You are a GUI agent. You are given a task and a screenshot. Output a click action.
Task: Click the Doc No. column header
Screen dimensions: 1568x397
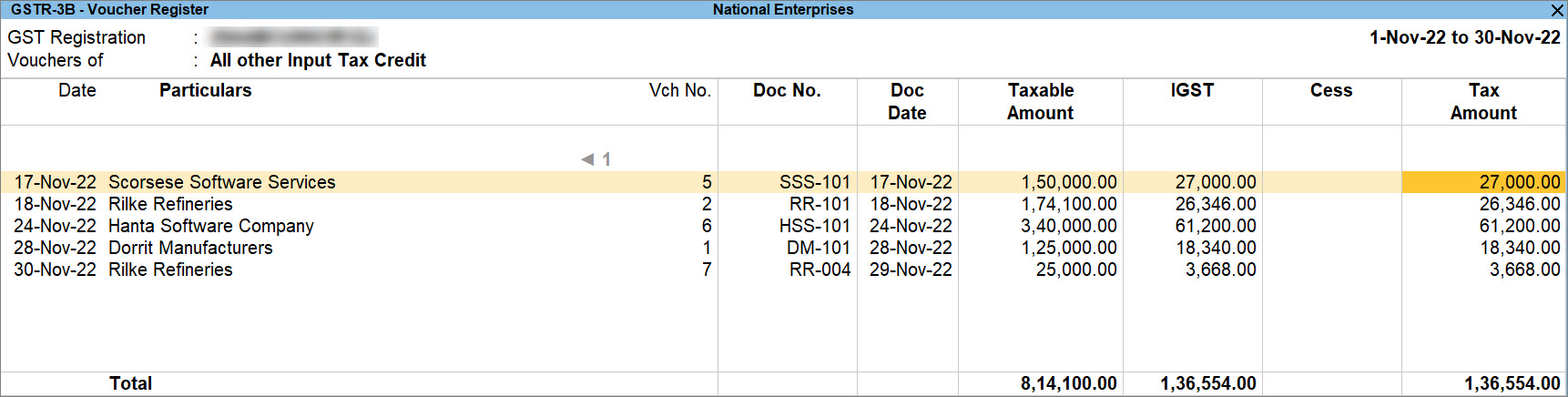click(x=787, y=90)
